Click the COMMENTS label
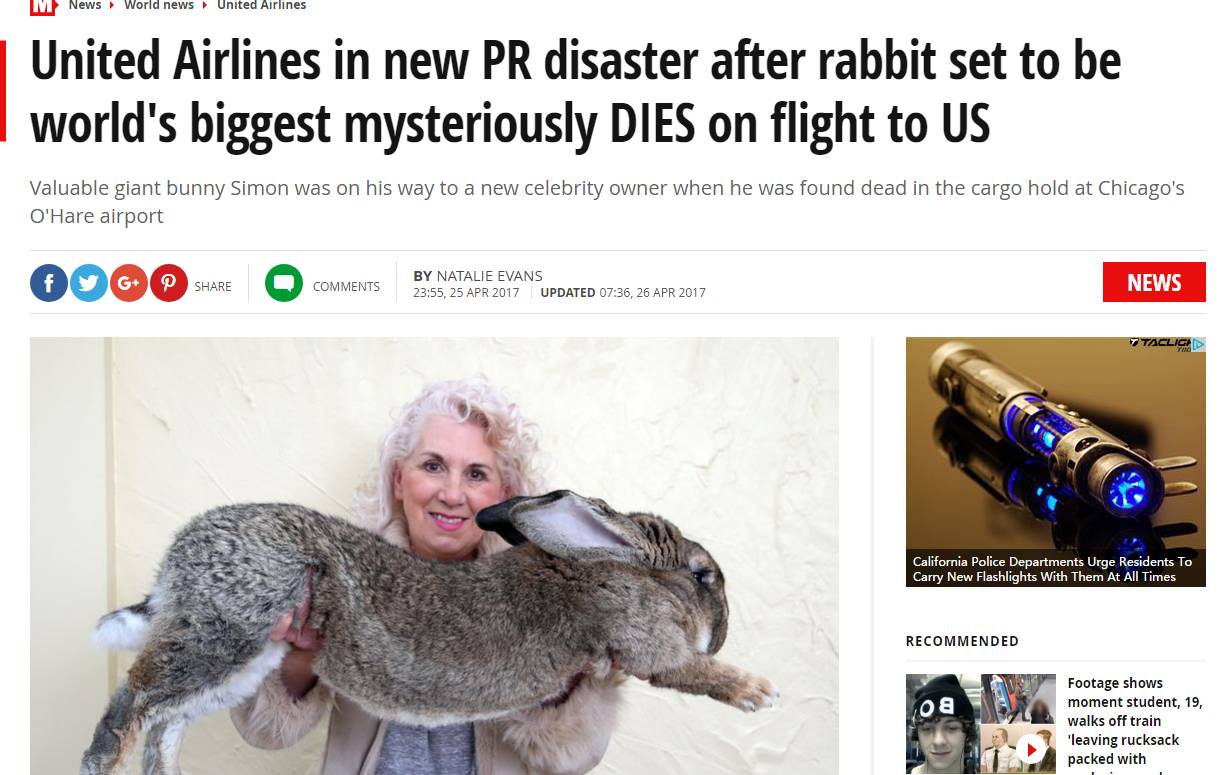Viewport: 1229px width, 775px height. pyautogui.click(x=346, y=286)
